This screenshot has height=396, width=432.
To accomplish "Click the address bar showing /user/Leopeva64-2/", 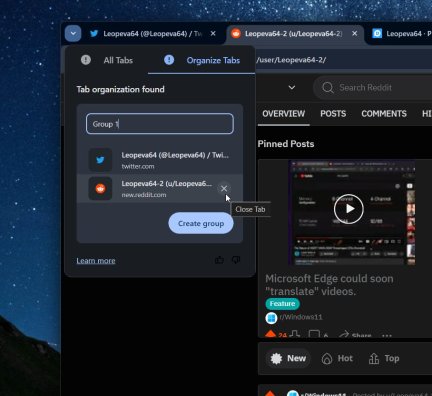I will 343,60.
